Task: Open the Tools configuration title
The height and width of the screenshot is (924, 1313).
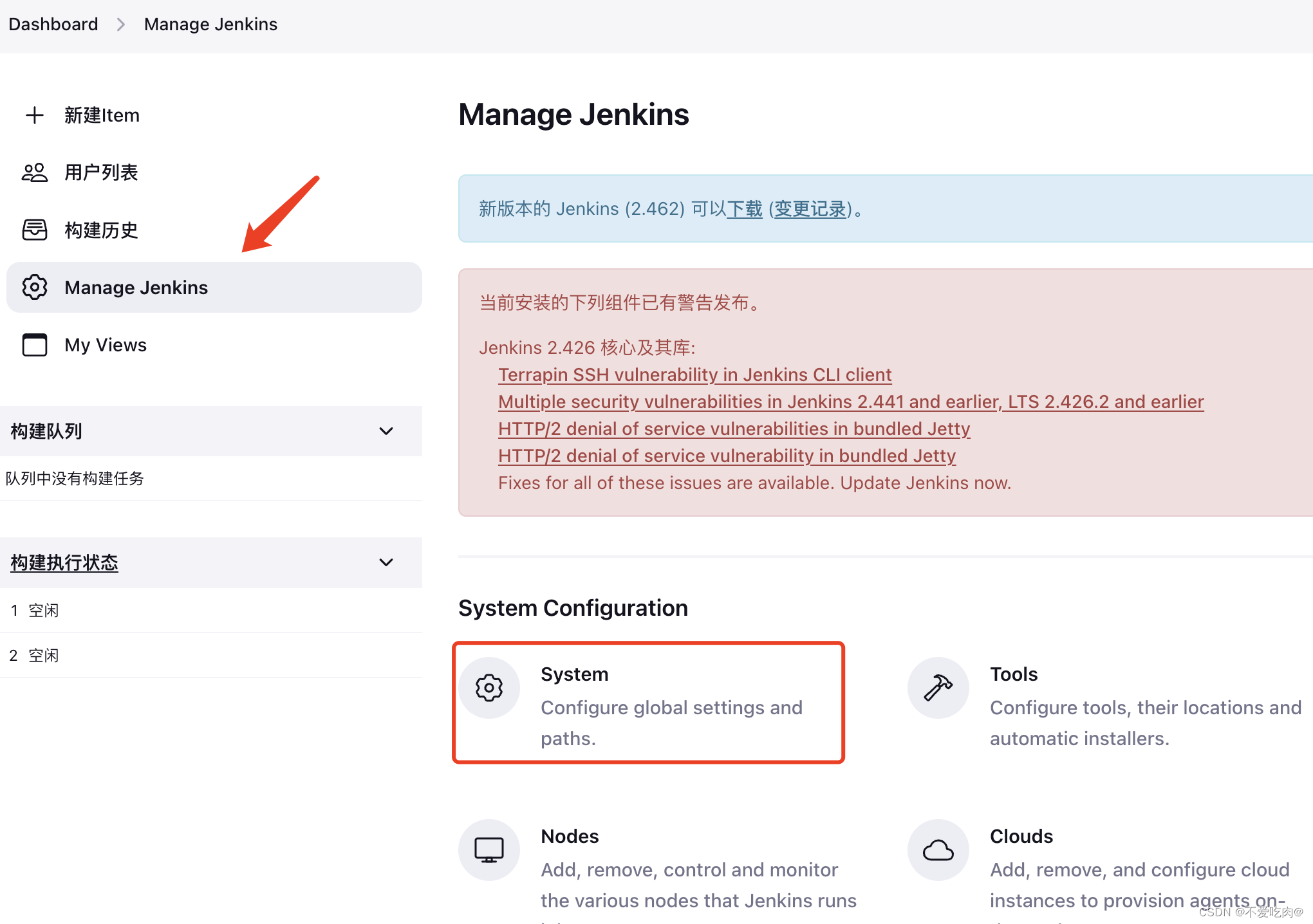Action: [1014, 674]
